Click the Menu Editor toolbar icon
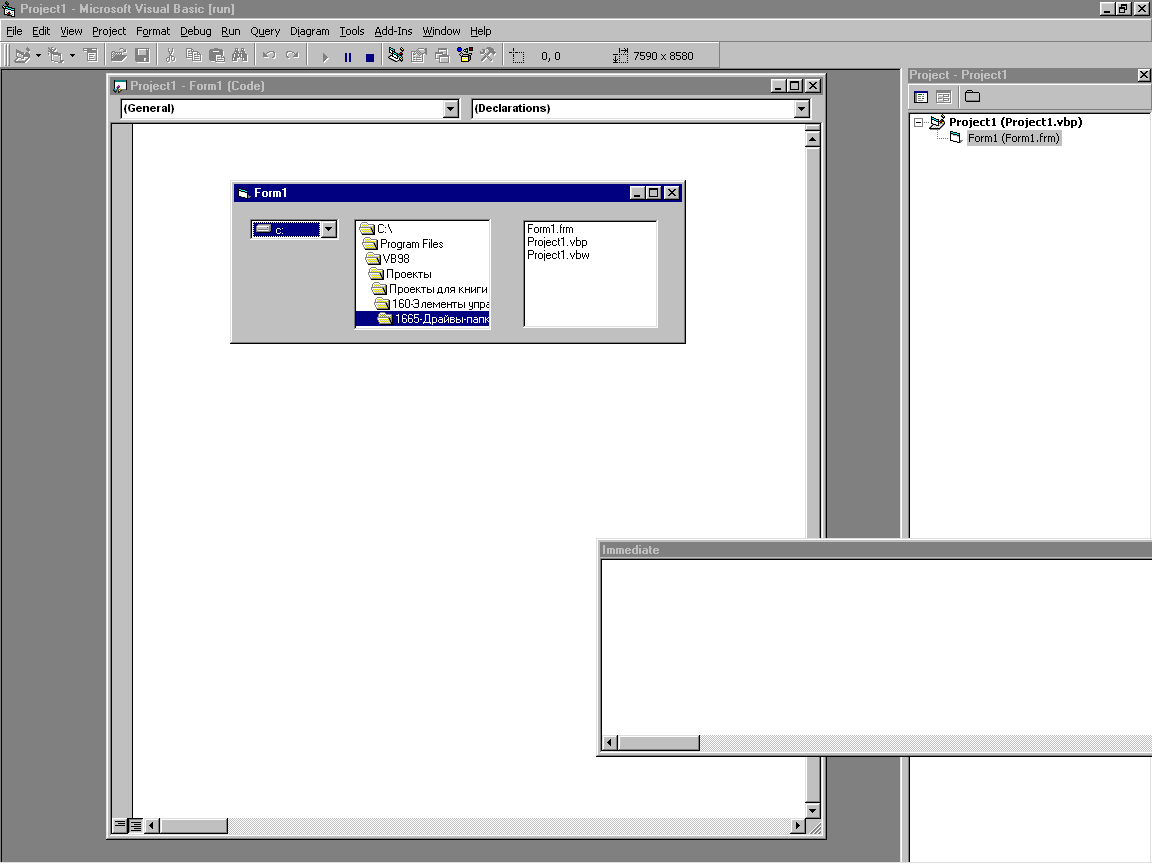Viewport: 1152px width, 864px height. point(91,55)
